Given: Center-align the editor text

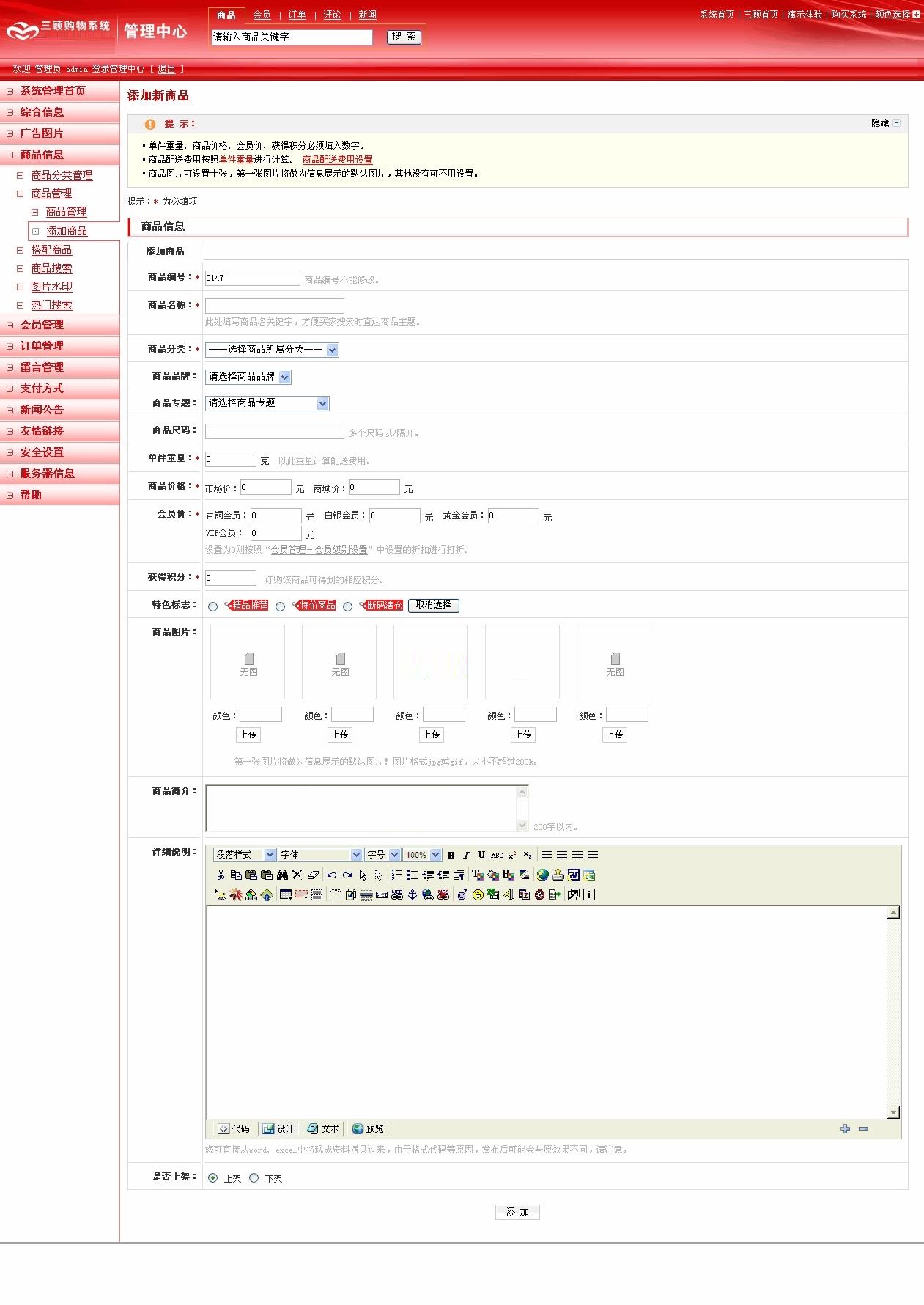Looking at the screenshot, I should click(x=562, y=855).
